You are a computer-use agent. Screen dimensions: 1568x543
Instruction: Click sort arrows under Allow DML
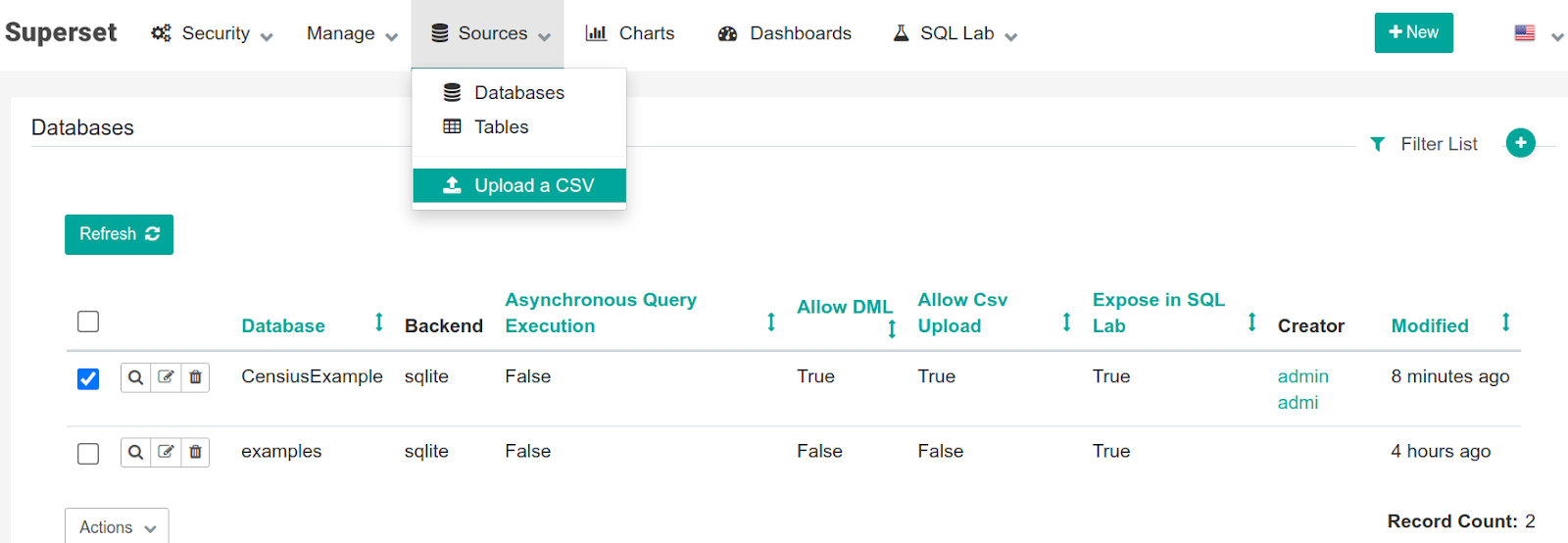click(892, 329)
